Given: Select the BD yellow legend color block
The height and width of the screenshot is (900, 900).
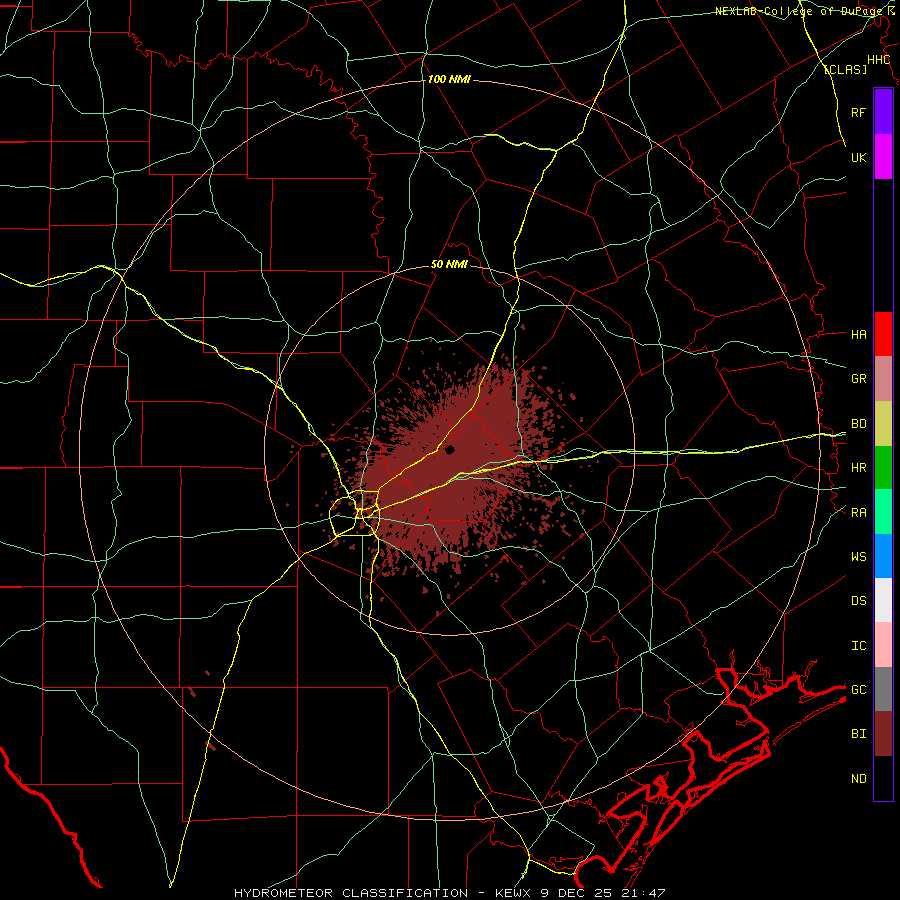Looking at the screenshot, I should (x=883, y=424).
